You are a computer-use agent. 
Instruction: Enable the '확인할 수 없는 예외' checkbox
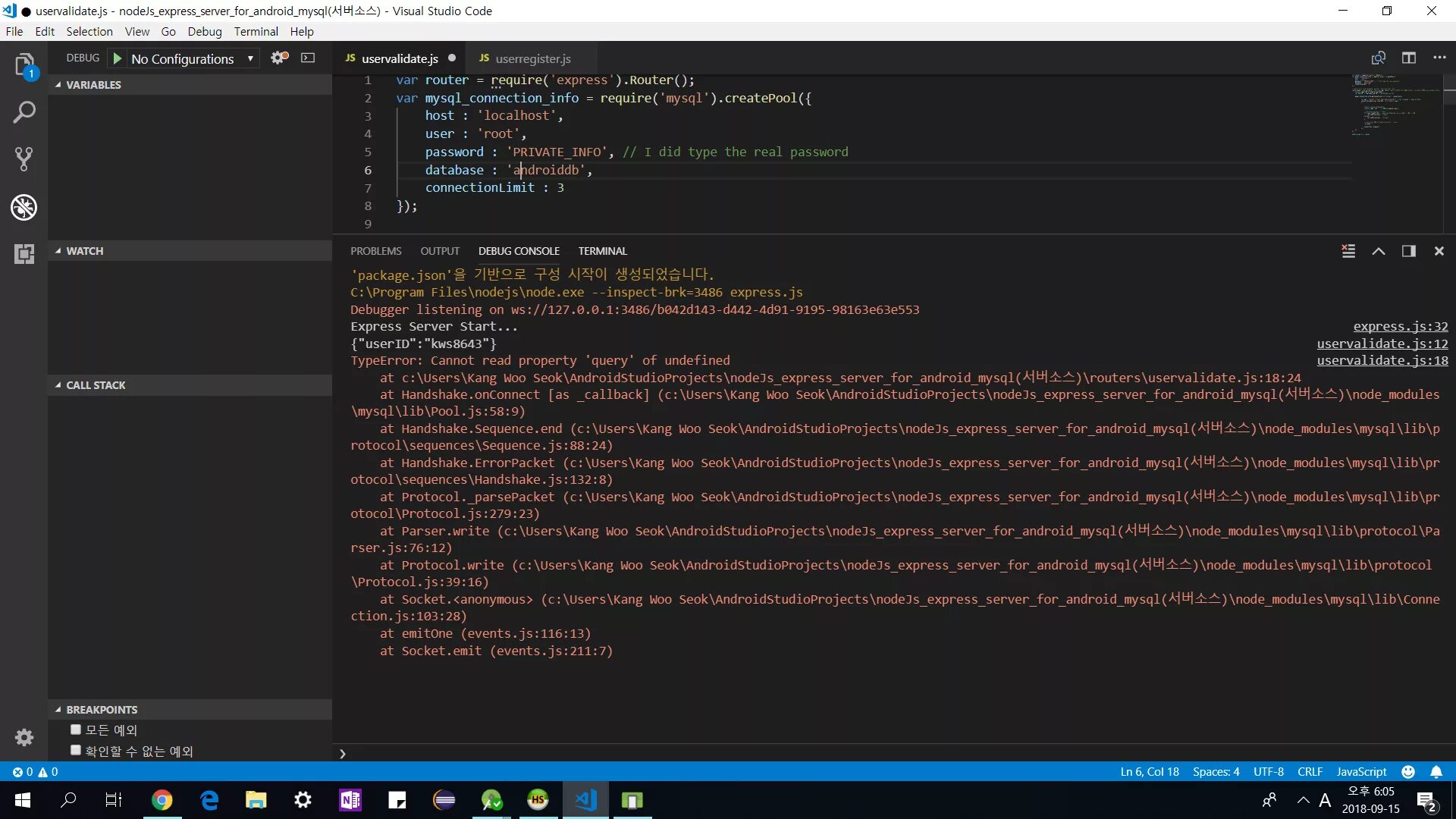pos(76,750)
